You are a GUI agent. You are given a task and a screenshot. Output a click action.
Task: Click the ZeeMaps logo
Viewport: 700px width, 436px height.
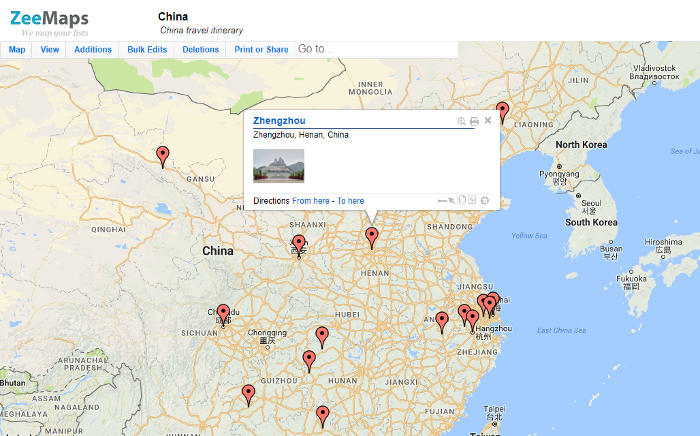tap(49, 22)
